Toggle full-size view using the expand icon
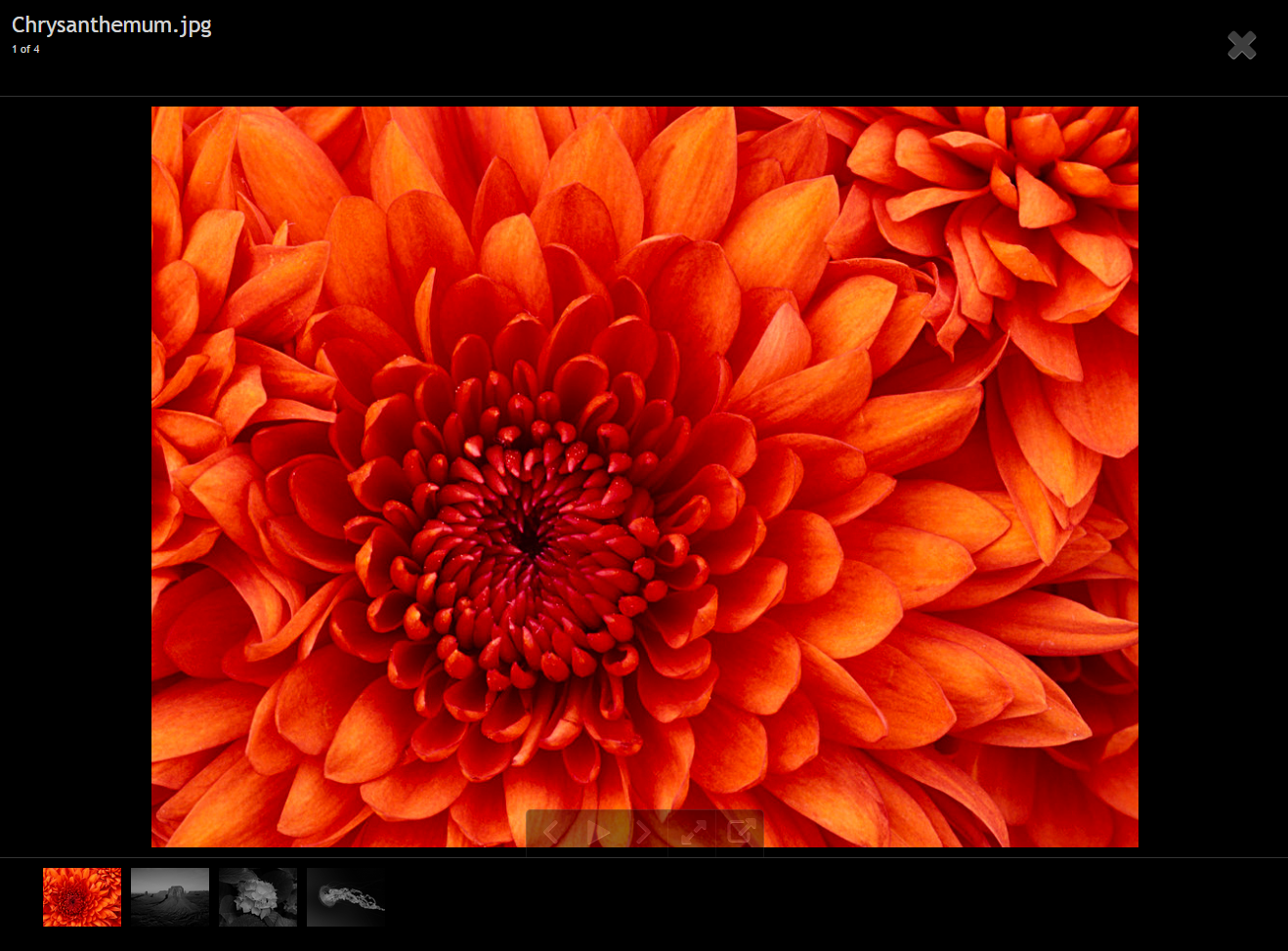 (693, 832)
